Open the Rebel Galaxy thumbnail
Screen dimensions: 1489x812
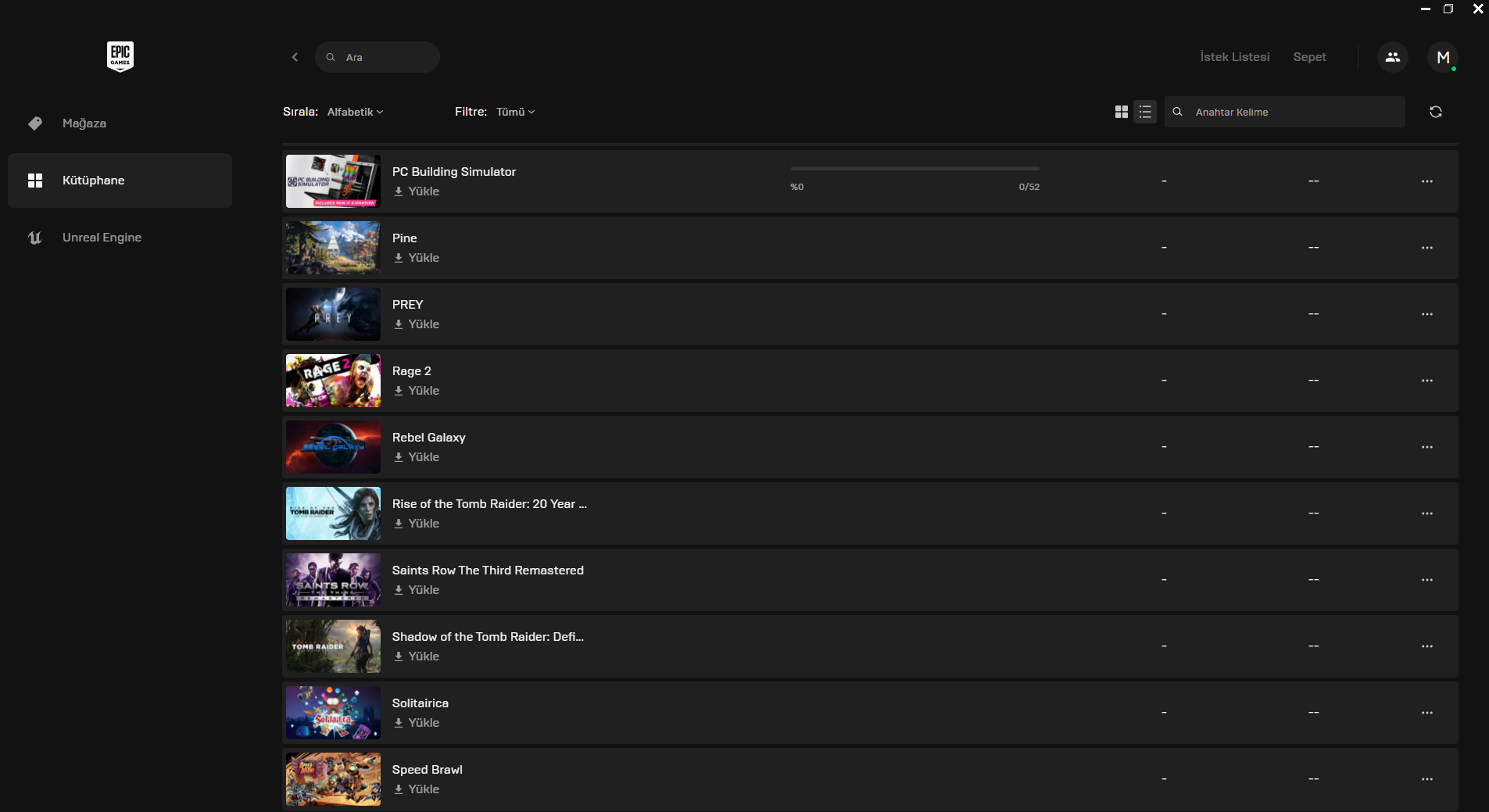click(333, 447)
